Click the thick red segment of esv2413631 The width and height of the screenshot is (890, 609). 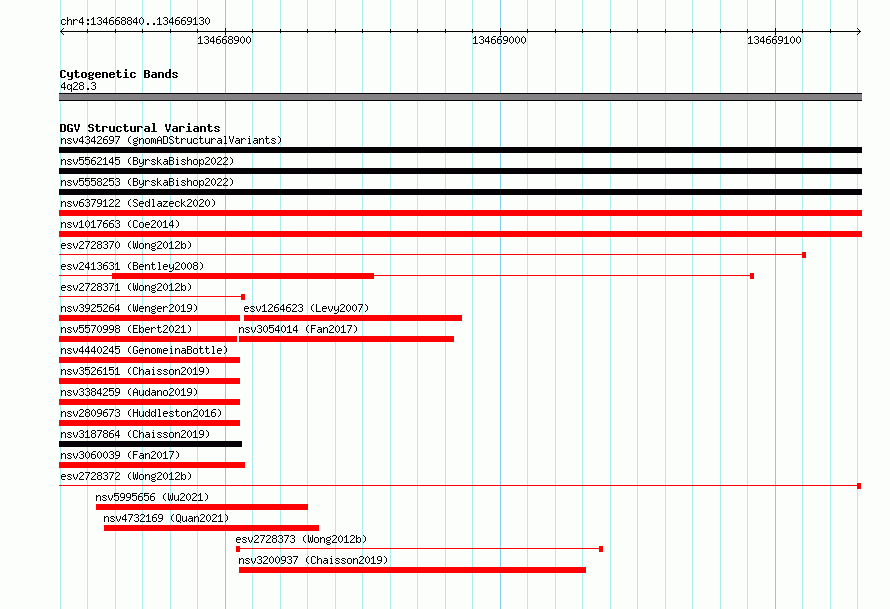coord(243,276)
